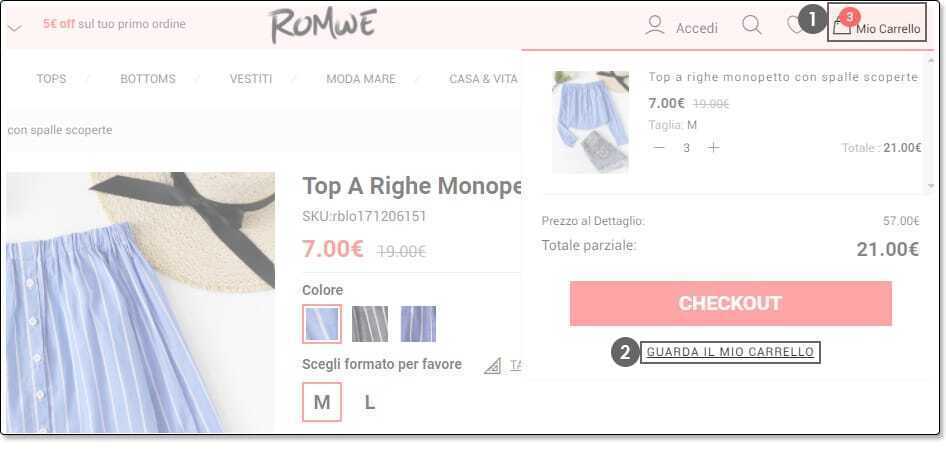The height and width of the screenshot is (450, 946).
Task: Click the CHECKOUT button
Action: tap(731, 303)
